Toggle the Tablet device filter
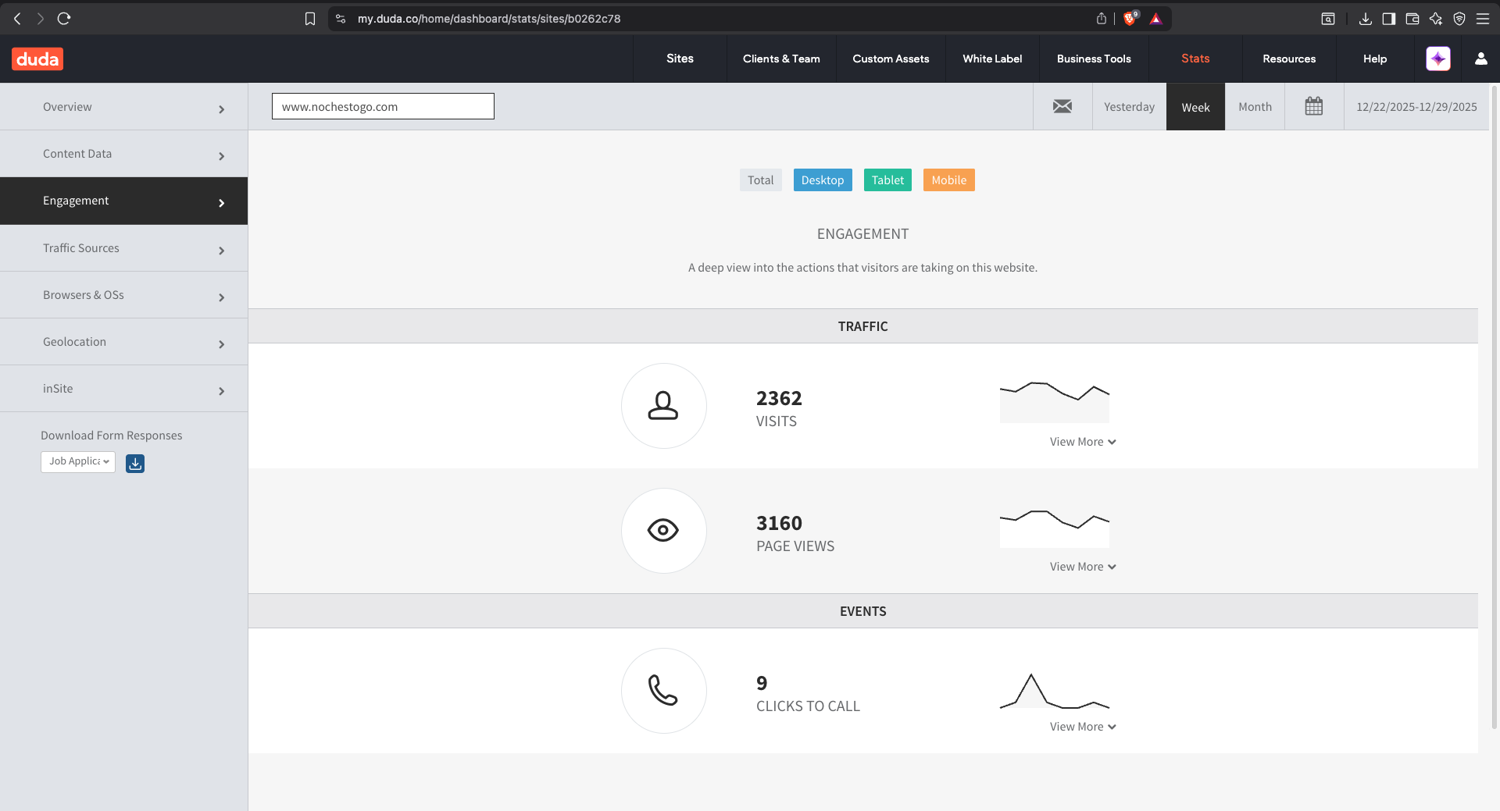Screen dimensions: 1500x811 [x=887, y=180]
